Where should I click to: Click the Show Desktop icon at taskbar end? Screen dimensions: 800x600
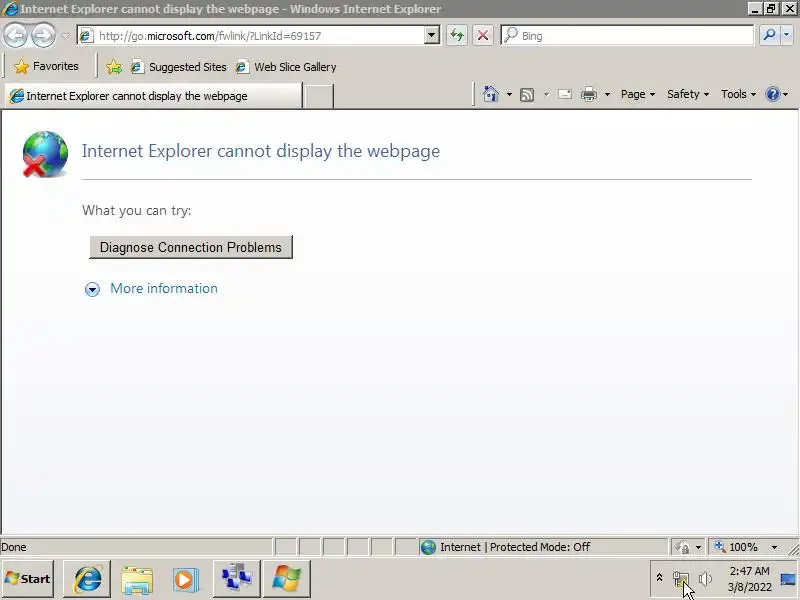pyautogui.click(x=788, y=580)
